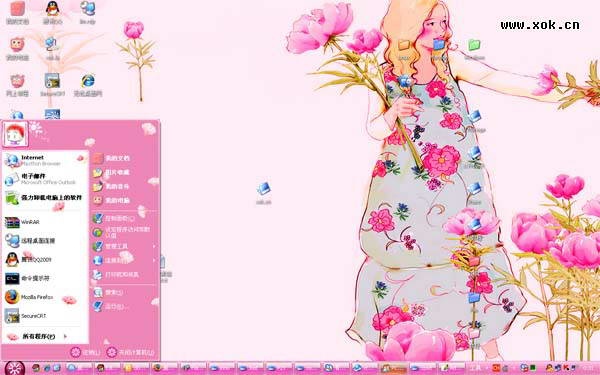
Task: Open 命令提示符 command prompt entry
Action: click(x=45, y=278)
